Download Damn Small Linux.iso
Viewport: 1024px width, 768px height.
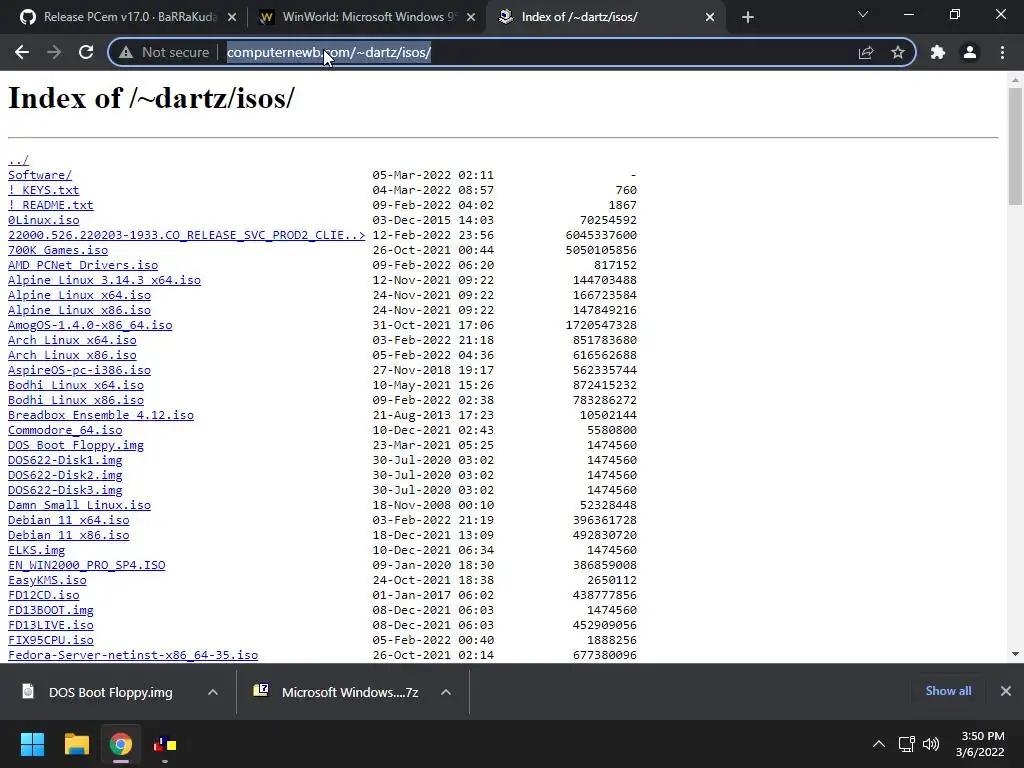click(80, 505)
